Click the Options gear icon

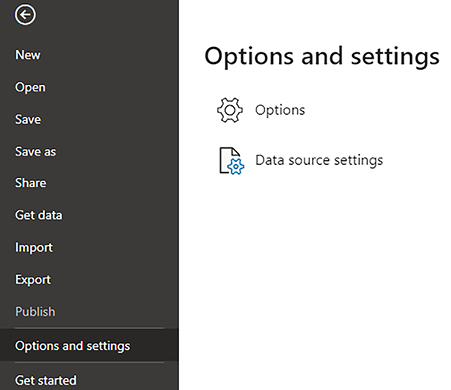pos(230,110)
